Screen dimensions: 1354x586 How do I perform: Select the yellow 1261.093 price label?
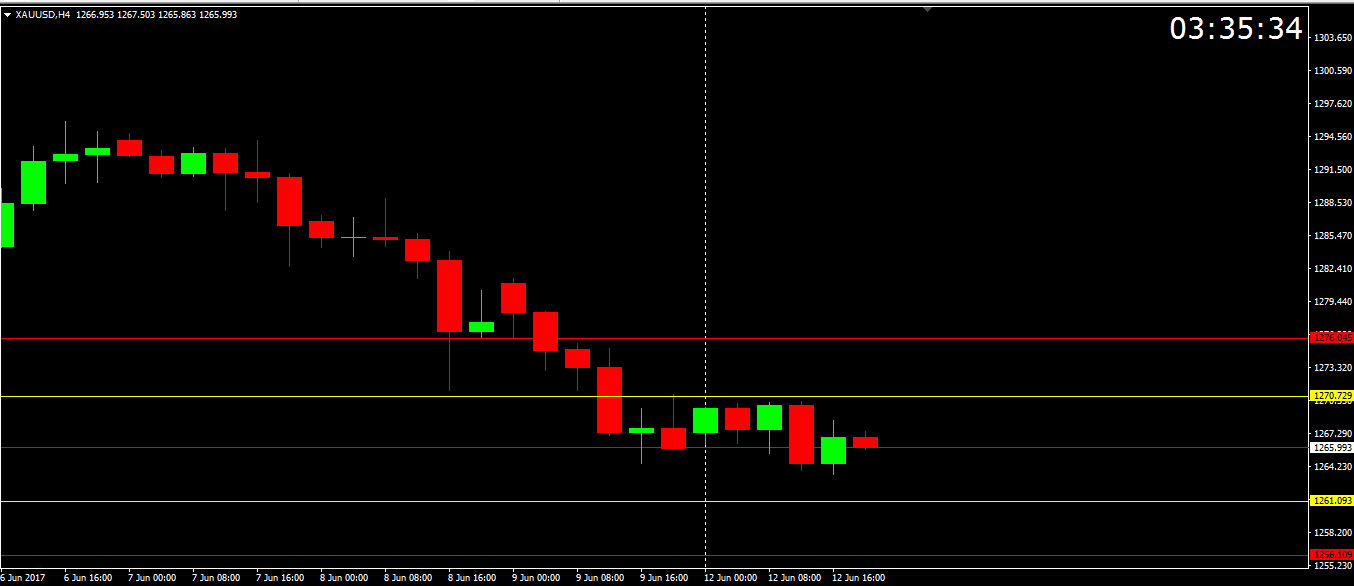(x=1332, y=501)
